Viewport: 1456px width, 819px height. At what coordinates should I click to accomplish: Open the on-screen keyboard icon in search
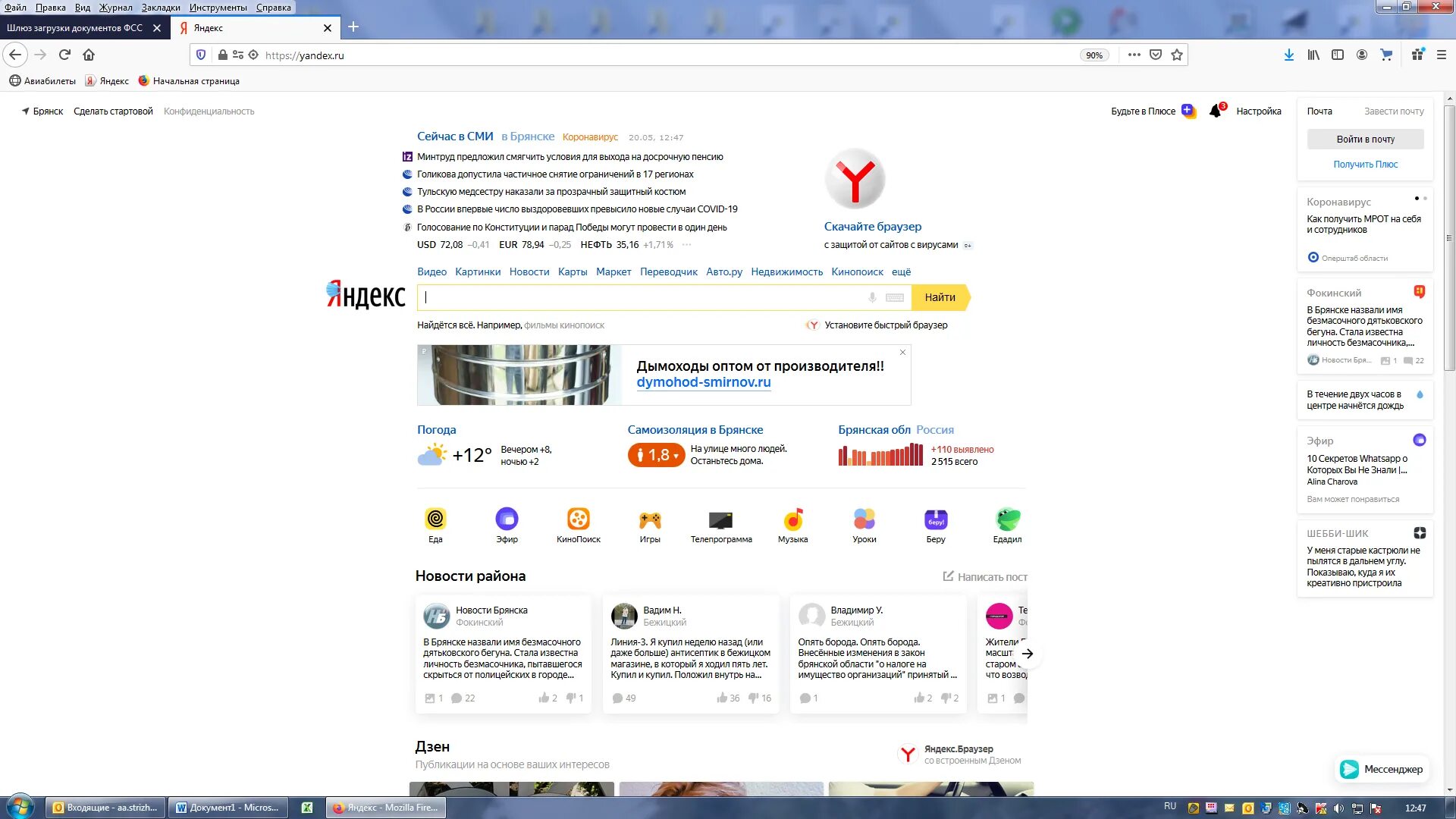pos(895,298)
